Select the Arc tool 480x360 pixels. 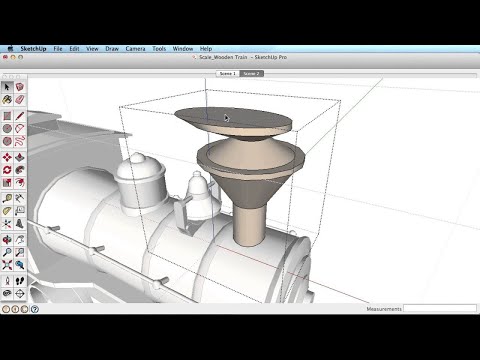pyautogui.click(x=20, y=128)
